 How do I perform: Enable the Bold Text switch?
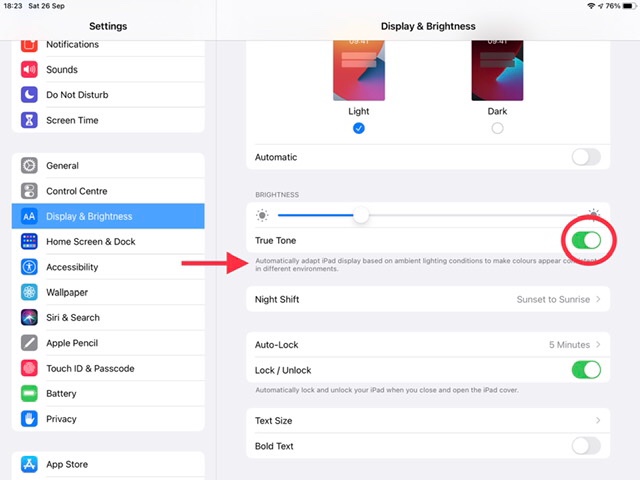pos(585,446)
